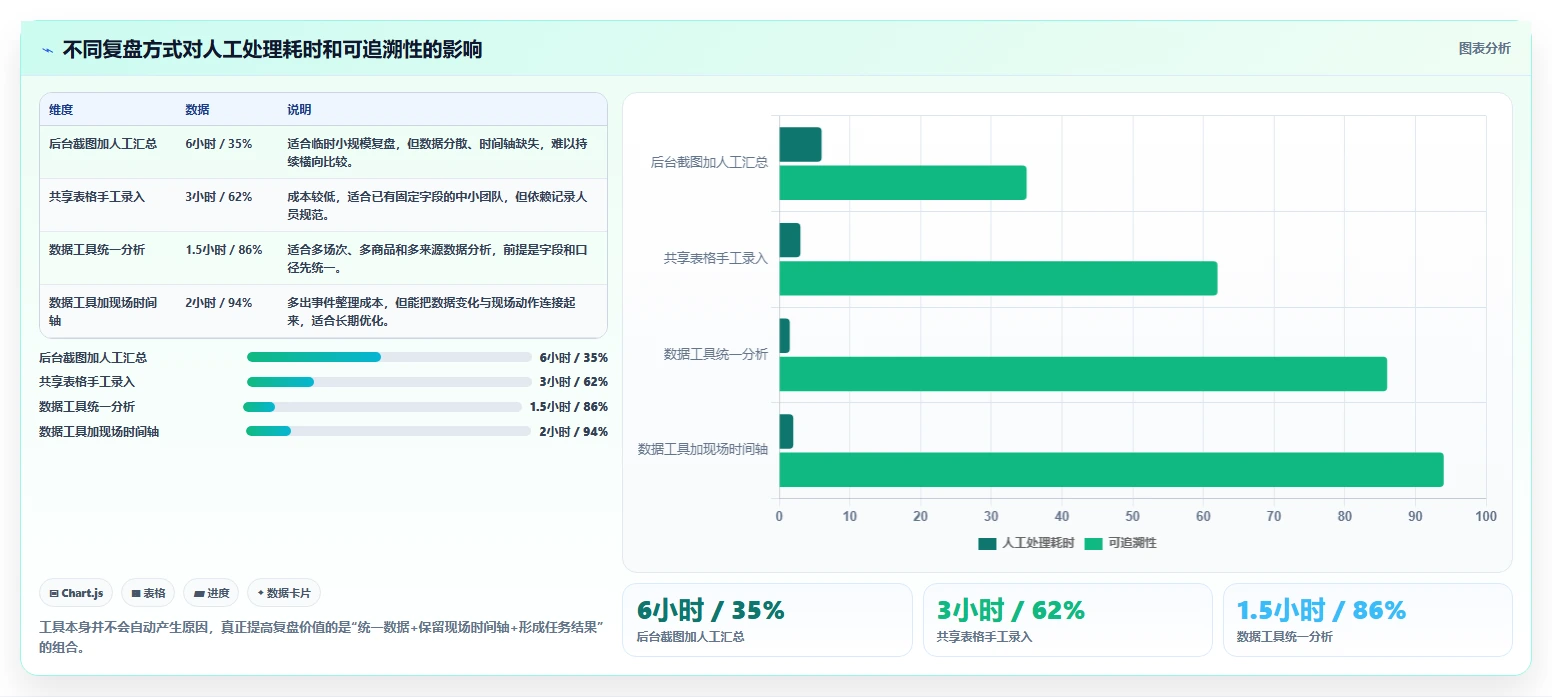Click the 可追溯性 bar for 数据工具统一分析

[1083, 374]
